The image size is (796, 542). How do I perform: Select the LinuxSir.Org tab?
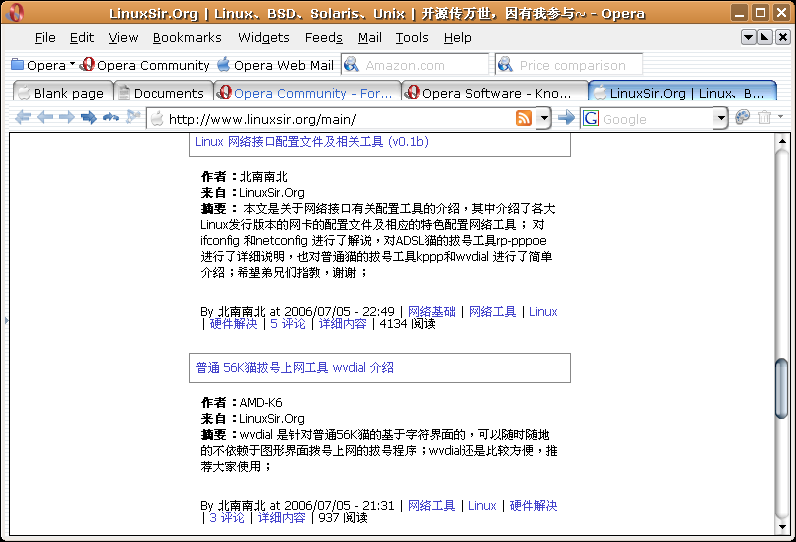tap(682, 92)
